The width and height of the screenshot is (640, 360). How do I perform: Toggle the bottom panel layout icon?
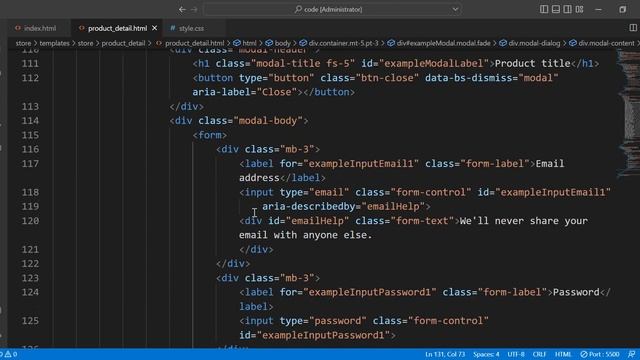(556, 9)
